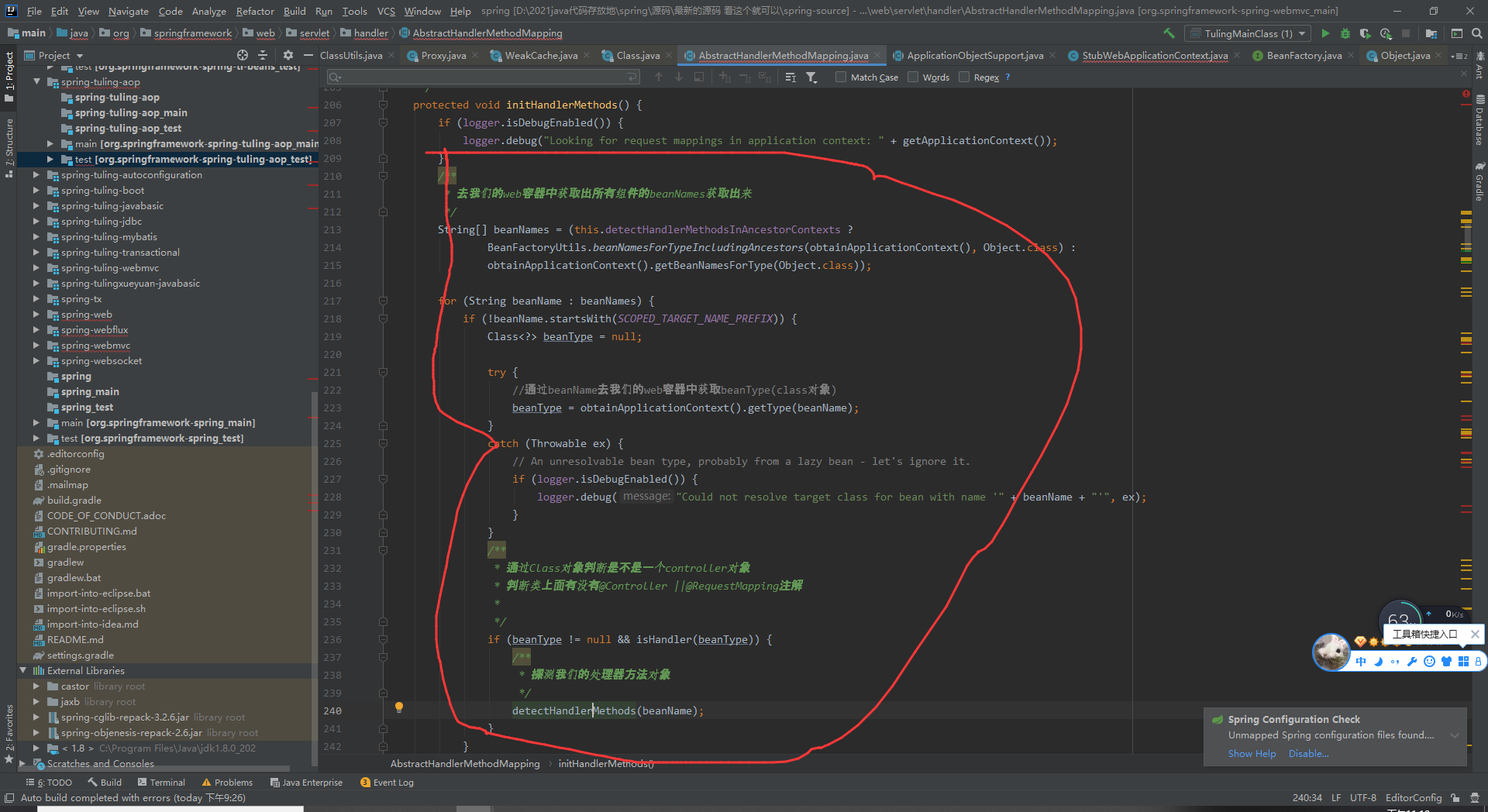Viewport: 1488px width, 812px height.
Task: Toggle the input method moon icon
Action: (1378, 662)
